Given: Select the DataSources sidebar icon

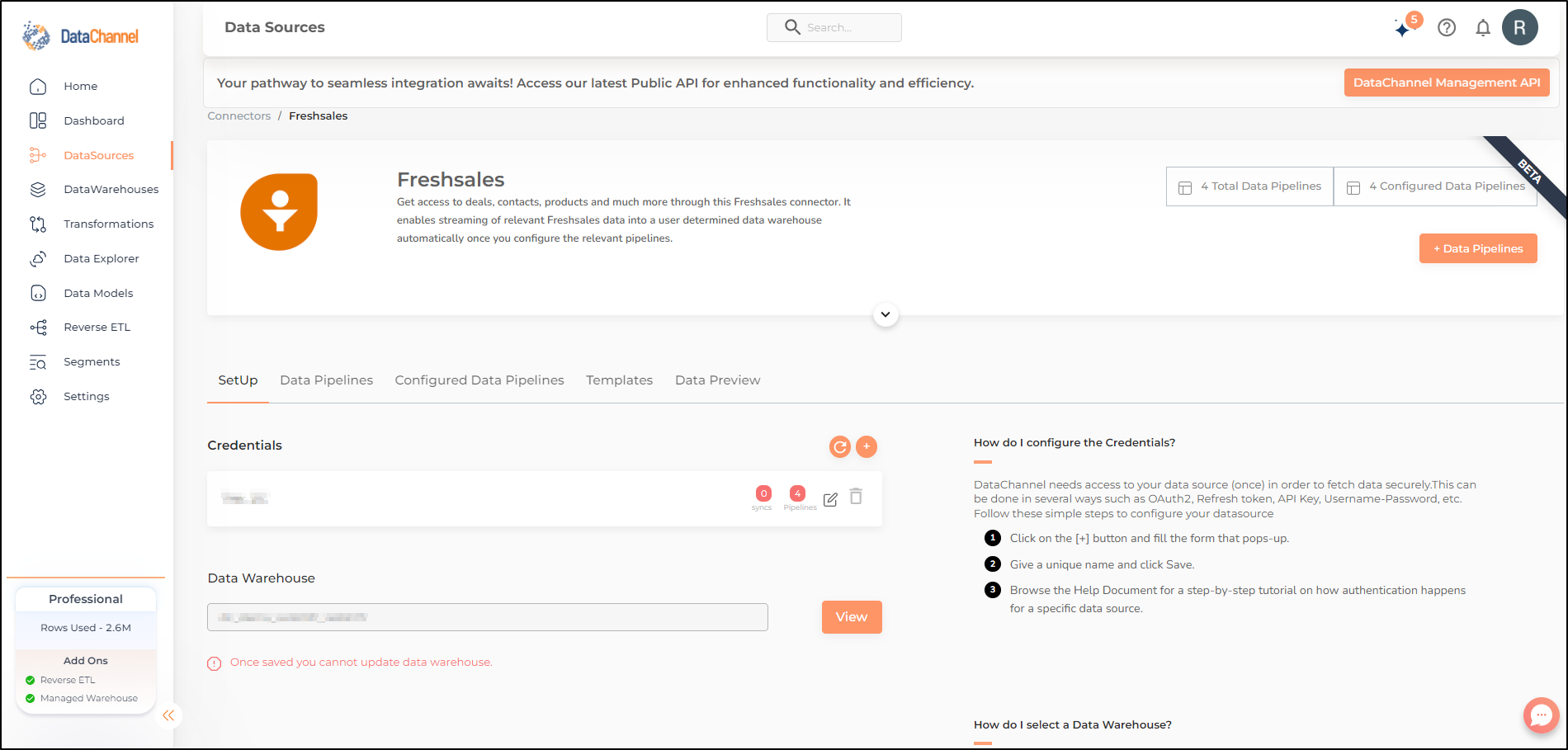Looking at the screenshot, I should pyautogui.click(x=38, y=155).
